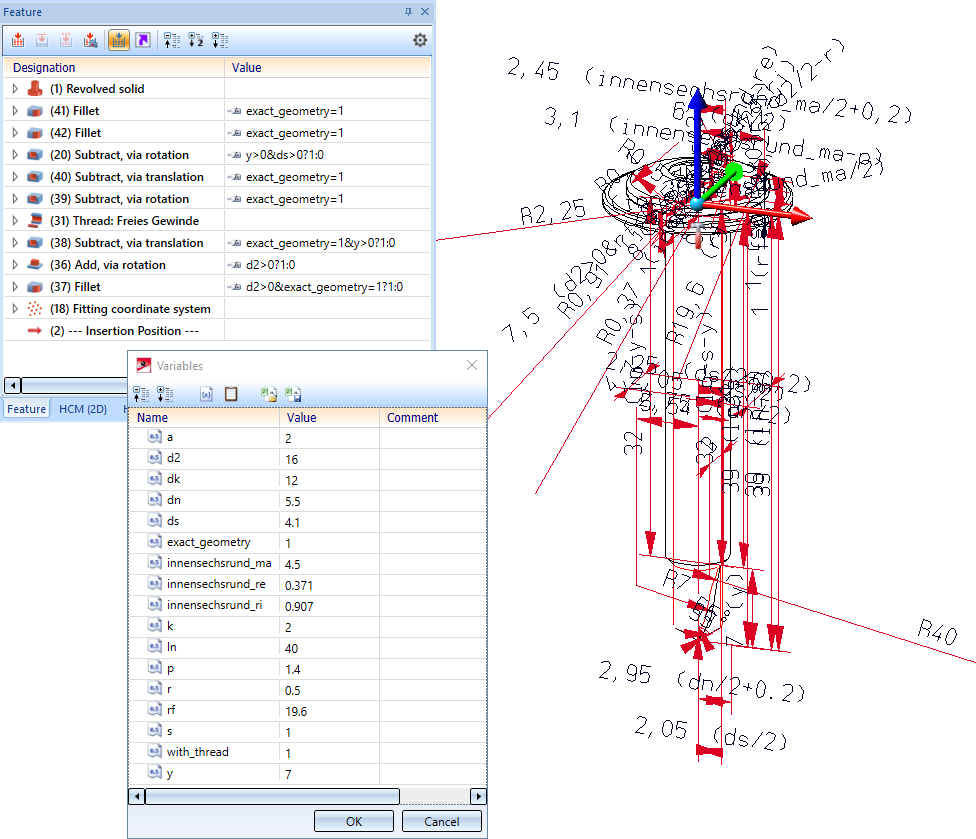This screenshot has height=839, width=976.
Task: Select the value field of variable ln
Action: click(329, 647)
